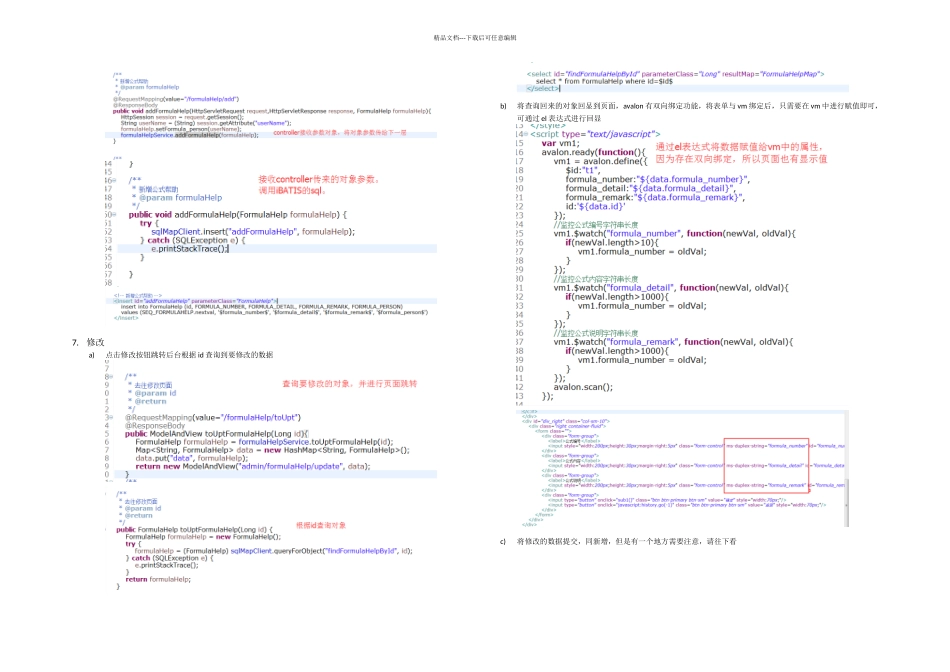Click the annotation @RequestMapping(value="/formulaHelp/toUpt")
950x672 pixels.
pyautogui.click(x=213, y=418)
